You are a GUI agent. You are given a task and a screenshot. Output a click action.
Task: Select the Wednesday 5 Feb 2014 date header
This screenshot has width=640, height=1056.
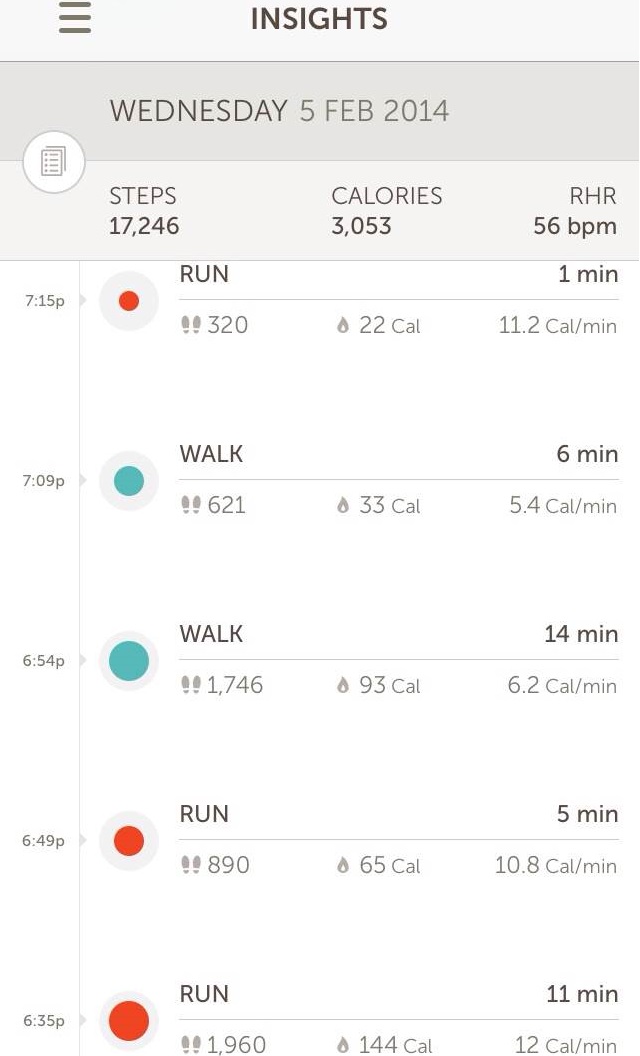(279, 110)
